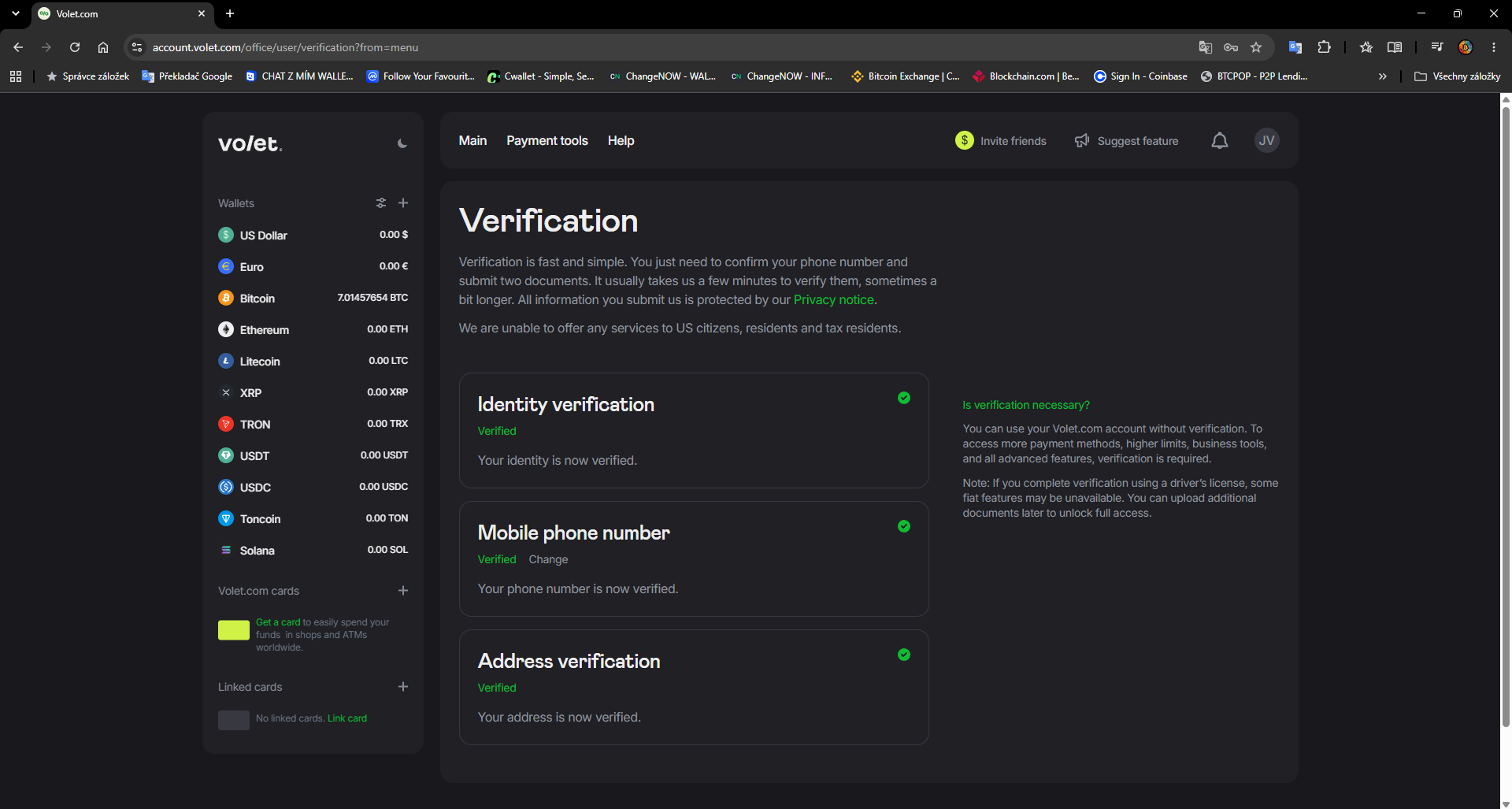Open Všechny záložky bookmarks folder
The height and width of the screenshot is (809, 1512).
coord(1457,76)
